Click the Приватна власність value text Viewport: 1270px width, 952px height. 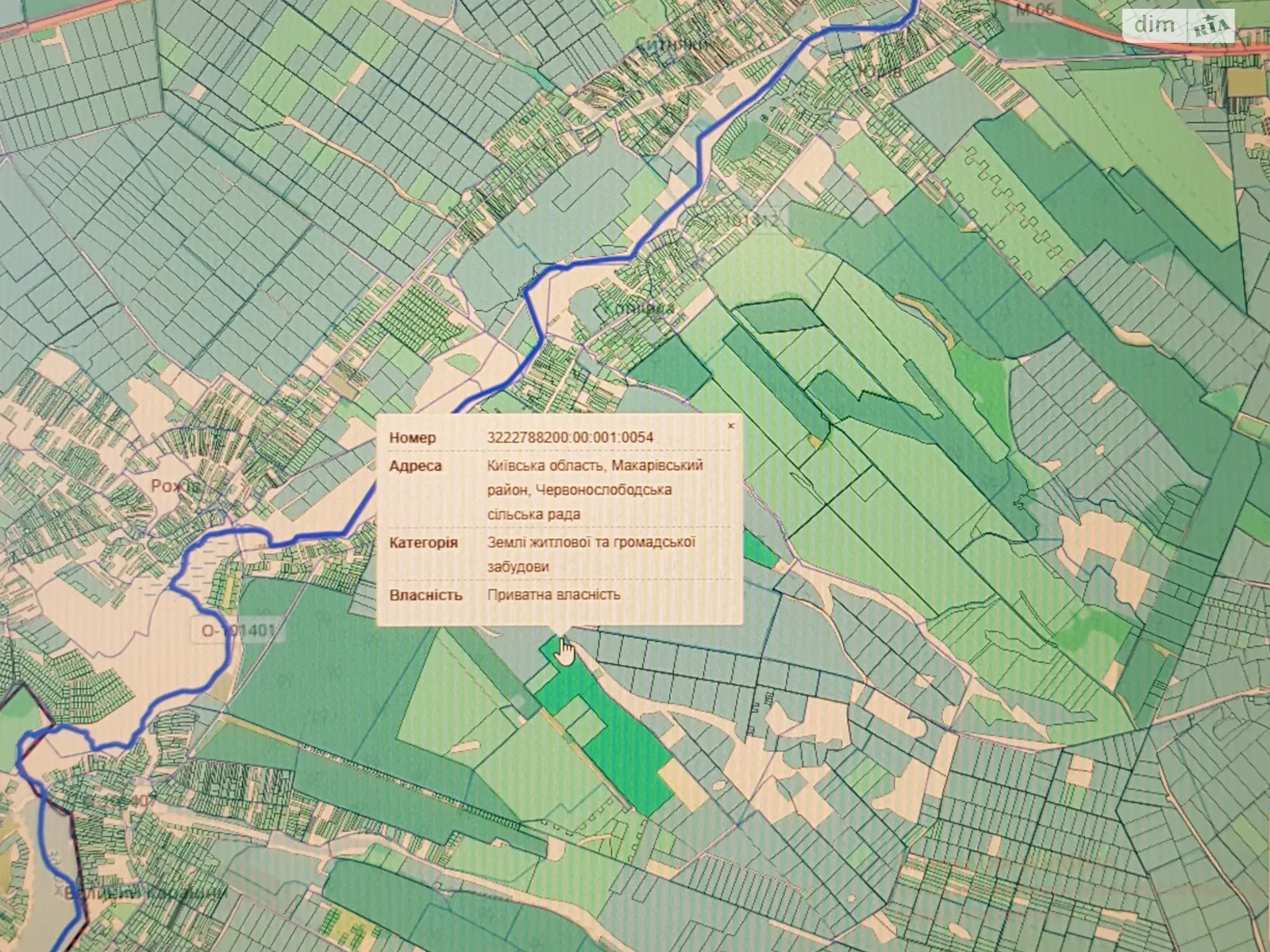[x=553, y=594]
